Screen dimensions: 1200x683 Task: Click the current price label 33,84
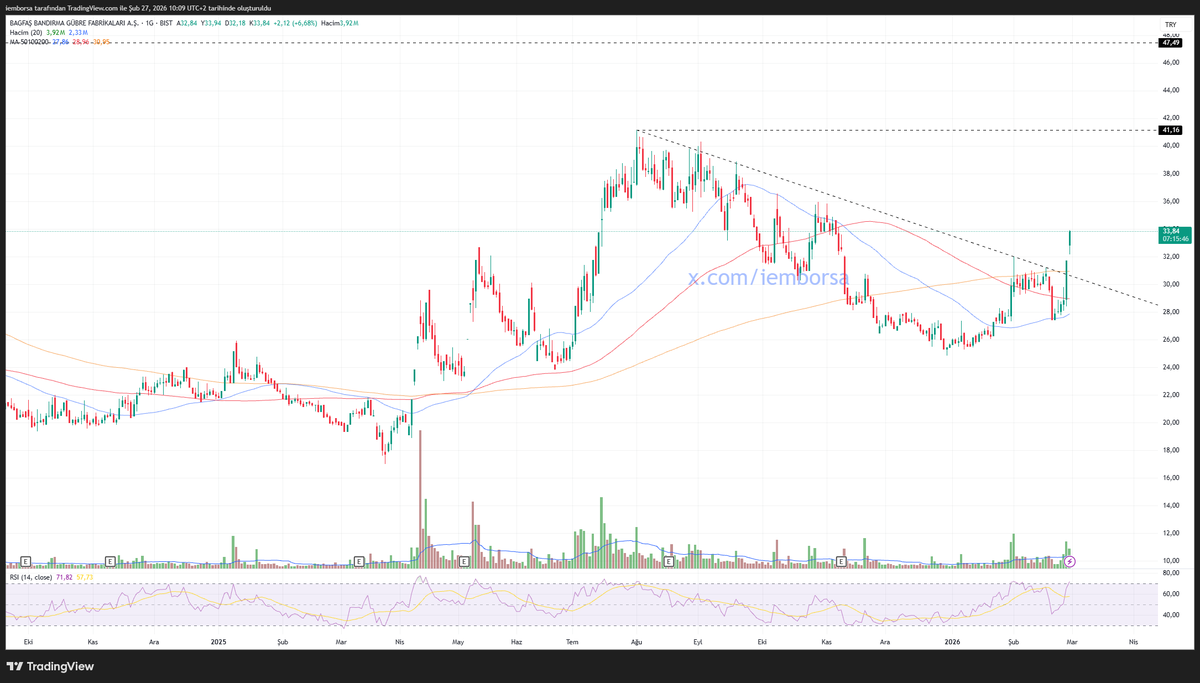click(1170, 231)
